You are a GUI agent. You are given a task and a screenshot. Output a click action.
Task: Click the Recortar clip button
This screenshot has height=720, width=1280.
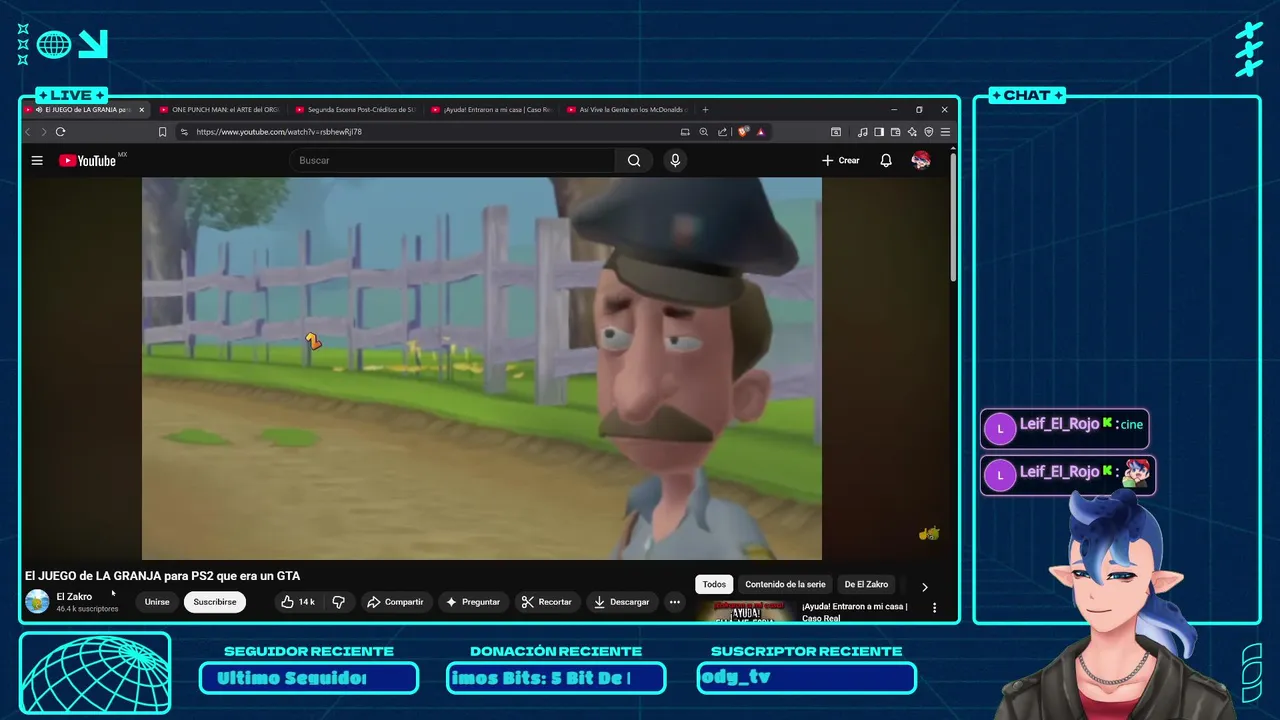pyautogui.click(x=547, y=602)
